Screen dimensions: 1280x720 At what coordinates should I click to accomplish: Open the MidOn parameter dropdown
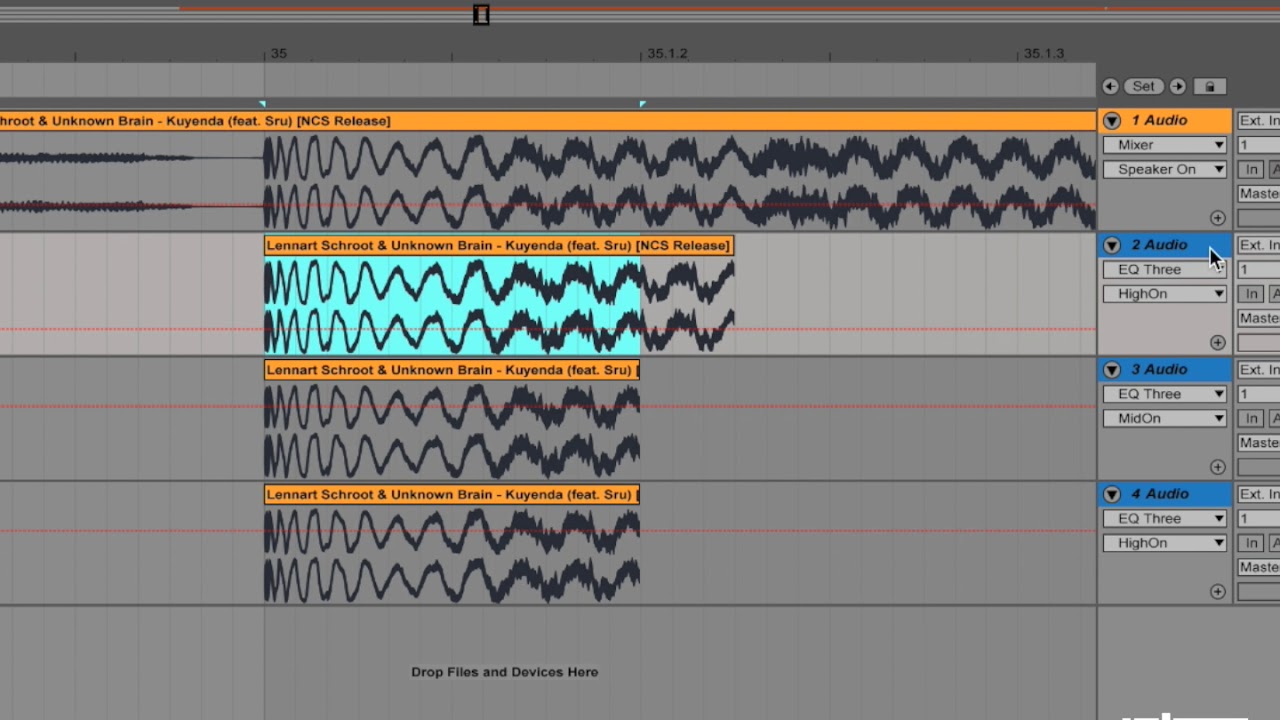[1165, 419]
